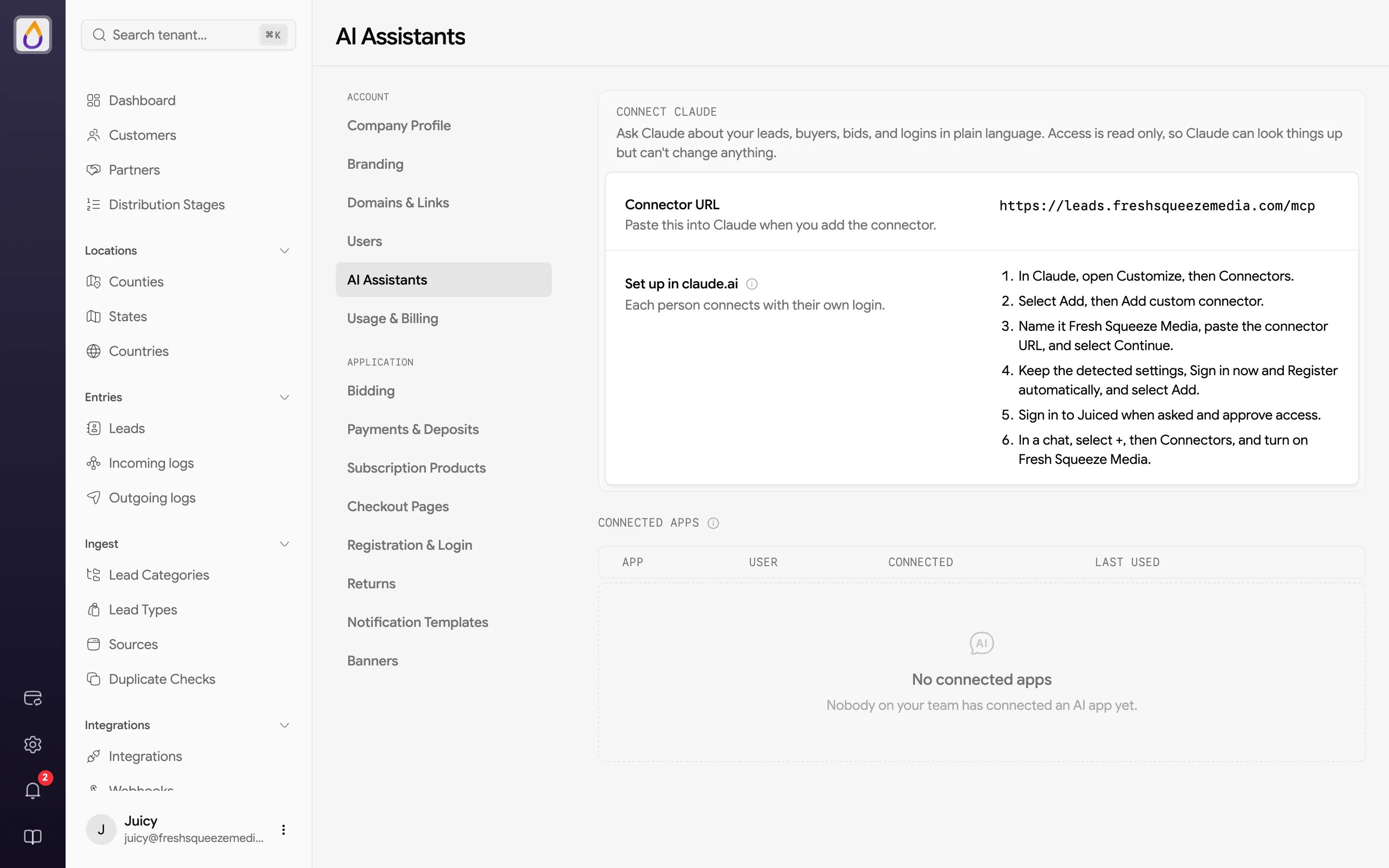Collapse the Entries section
This screenshot has height=868, width=1389.
tap(284, 397)
